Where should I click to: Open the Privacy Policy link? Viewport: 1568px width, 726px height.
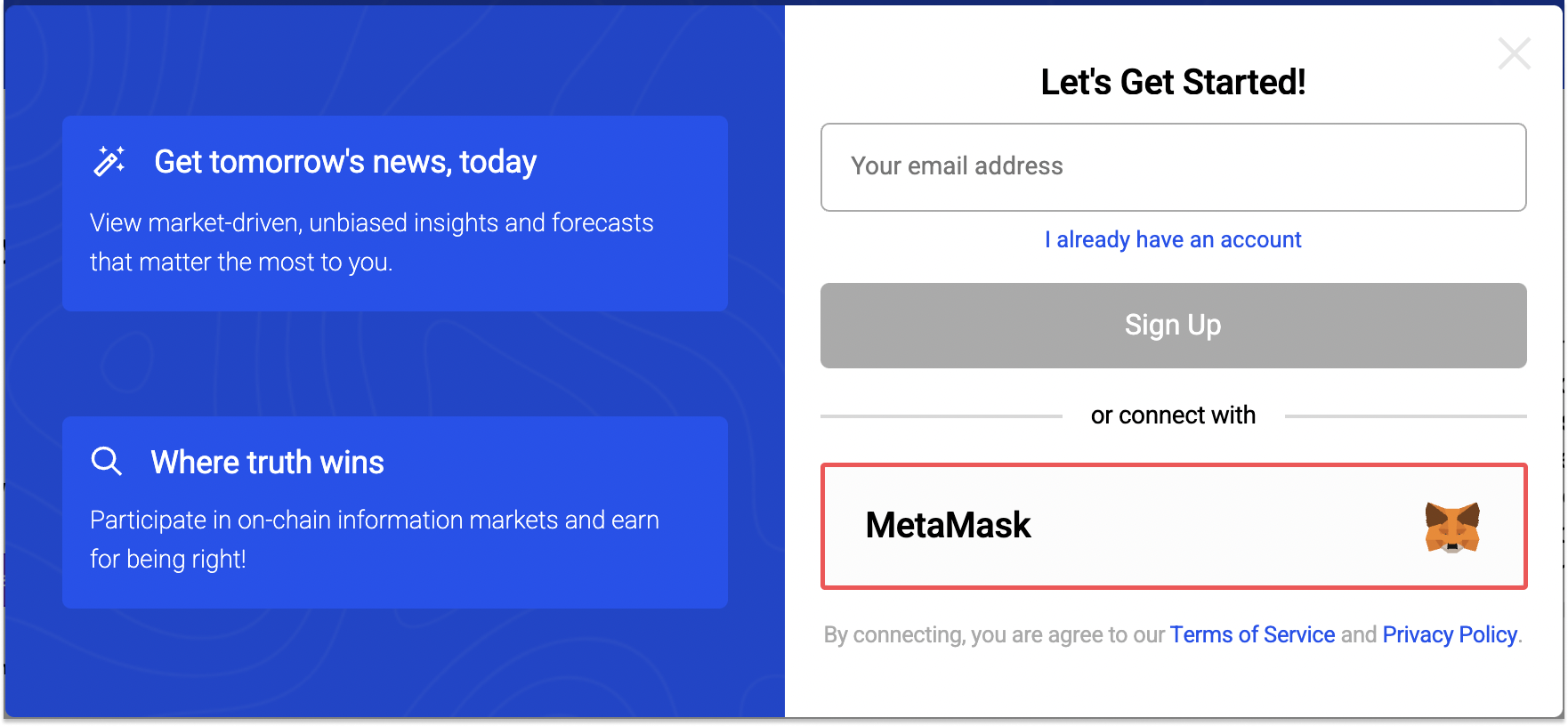pos(1450,634)
